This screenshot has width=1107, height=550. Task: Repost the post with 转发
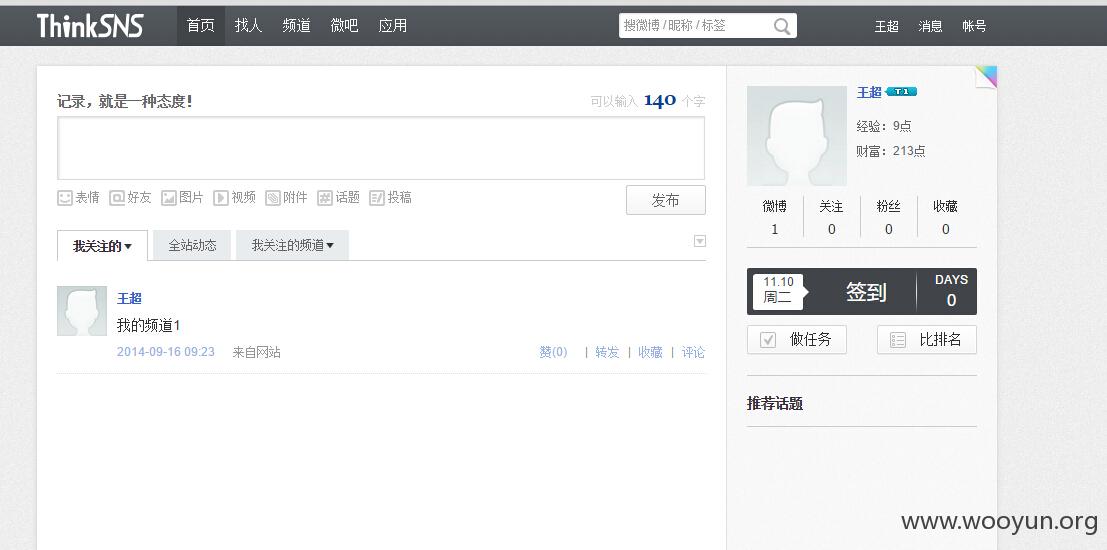pos(607,352)
